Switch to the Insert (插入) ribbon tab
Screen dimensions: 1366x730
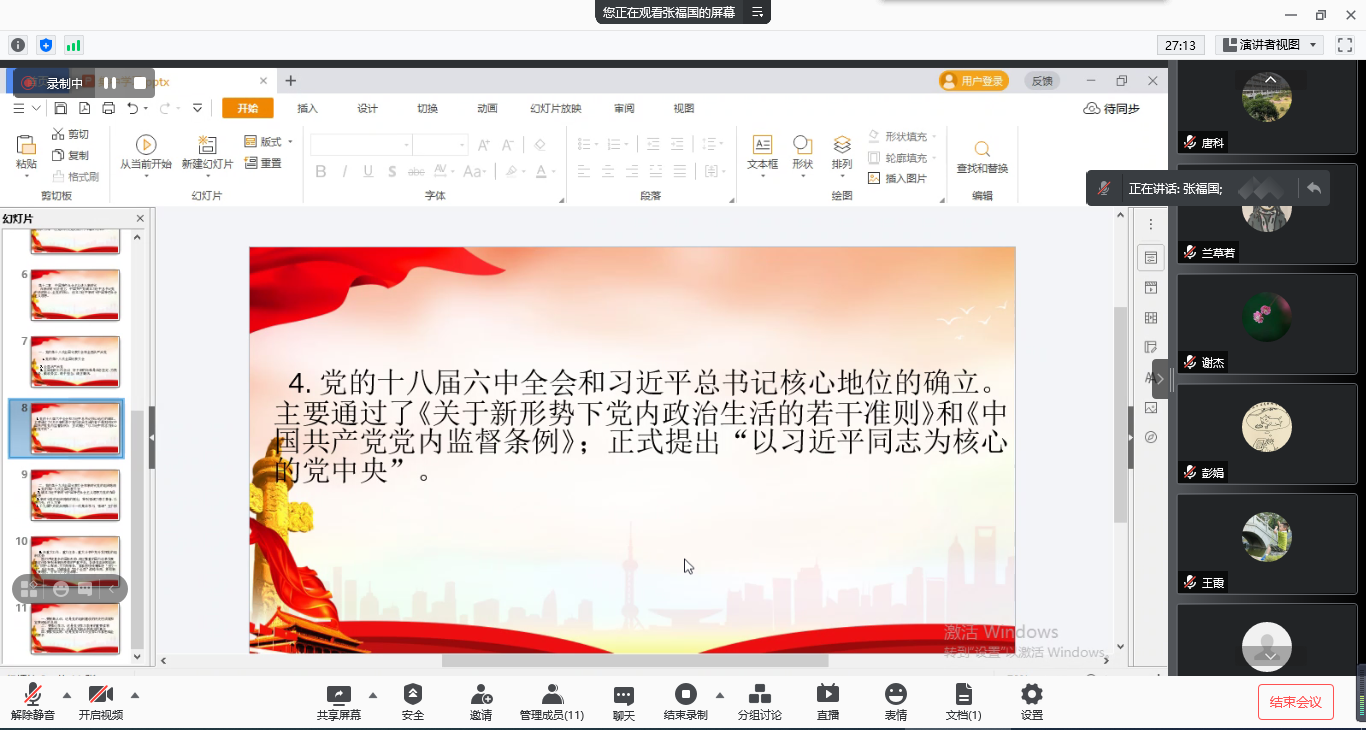(307, 109)
